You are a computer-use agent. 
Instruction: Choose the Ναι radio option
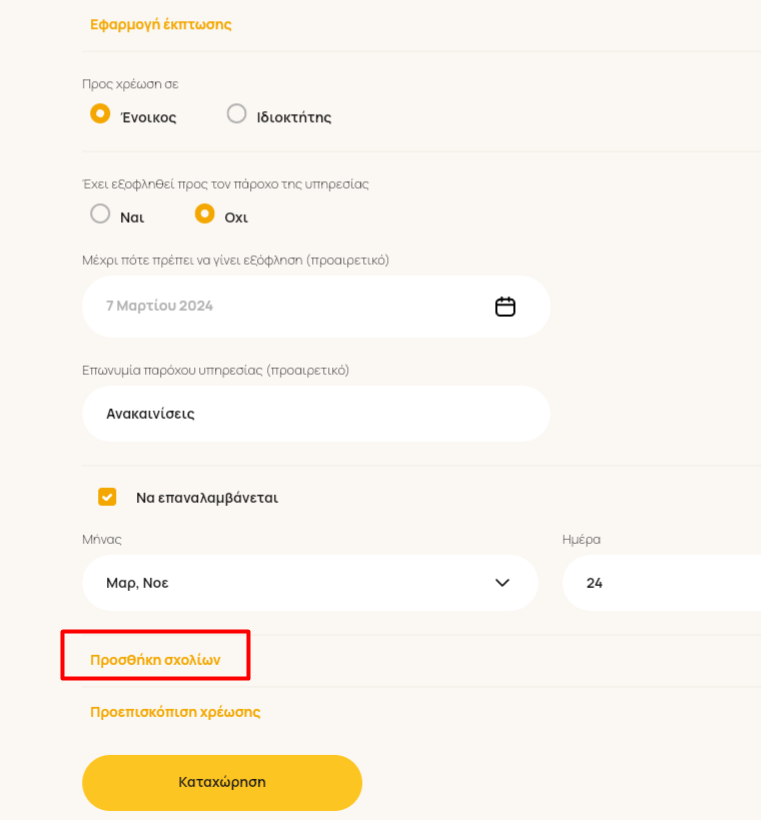tap(100, 214)
